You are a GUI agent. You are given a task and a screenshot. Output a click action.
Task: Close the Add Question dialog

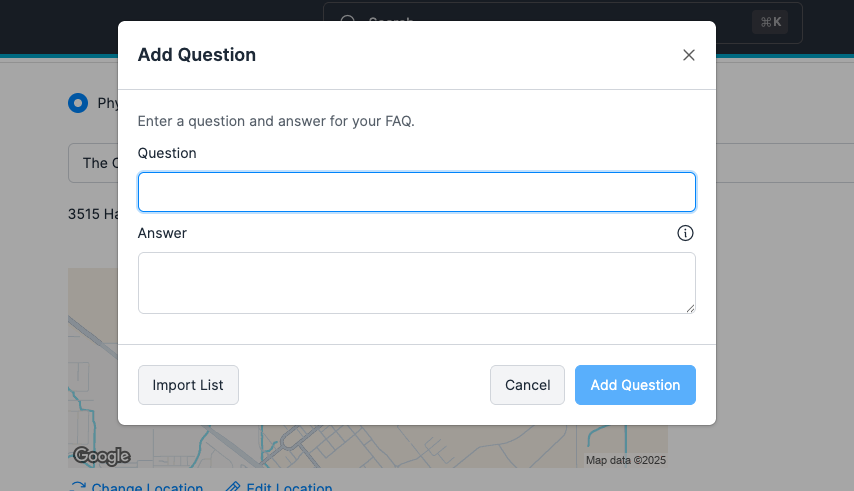pos(688,56)
